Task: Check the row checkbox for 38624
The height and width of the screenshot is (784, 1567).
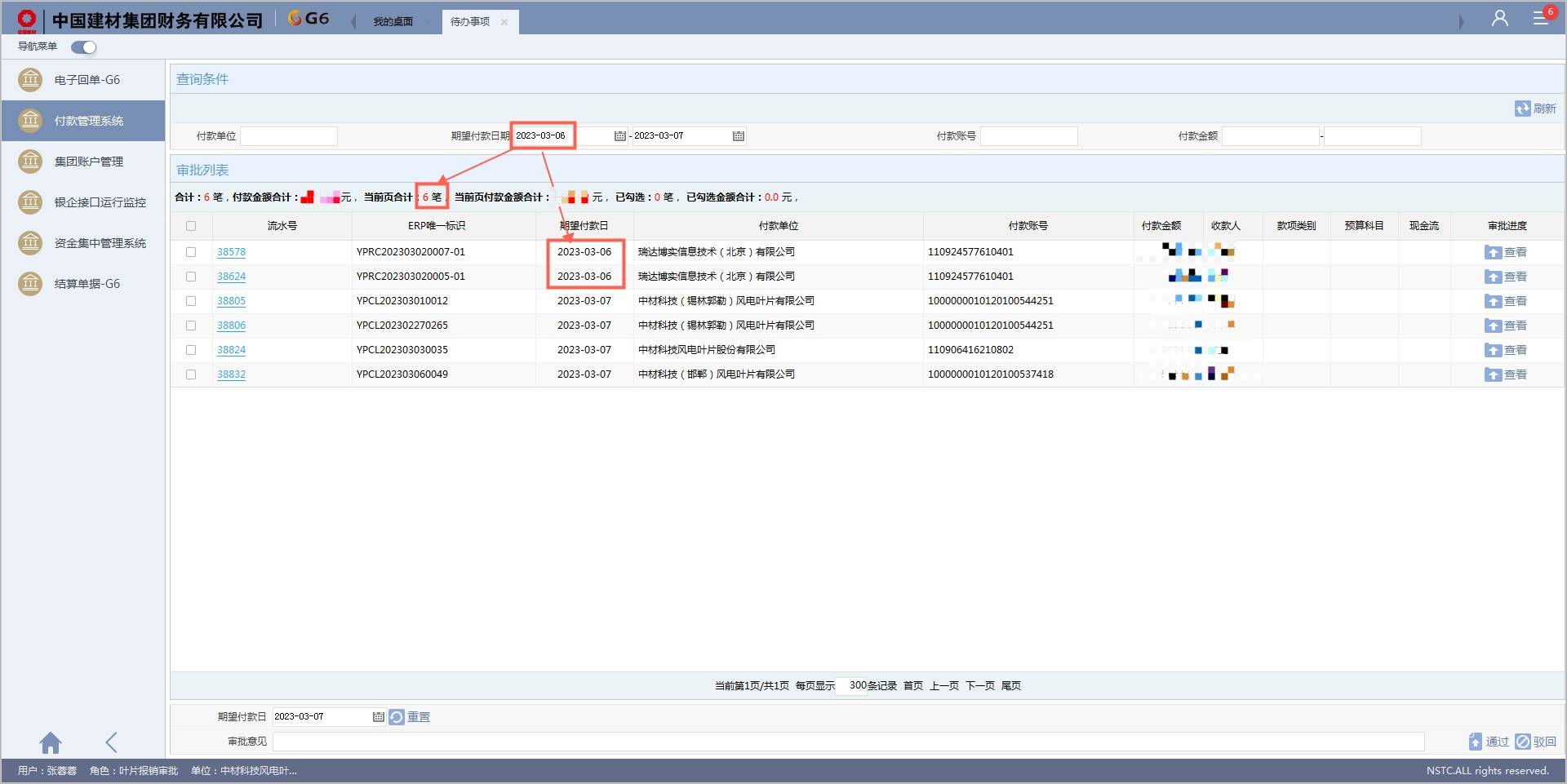Action: click(x=191, y=277)
